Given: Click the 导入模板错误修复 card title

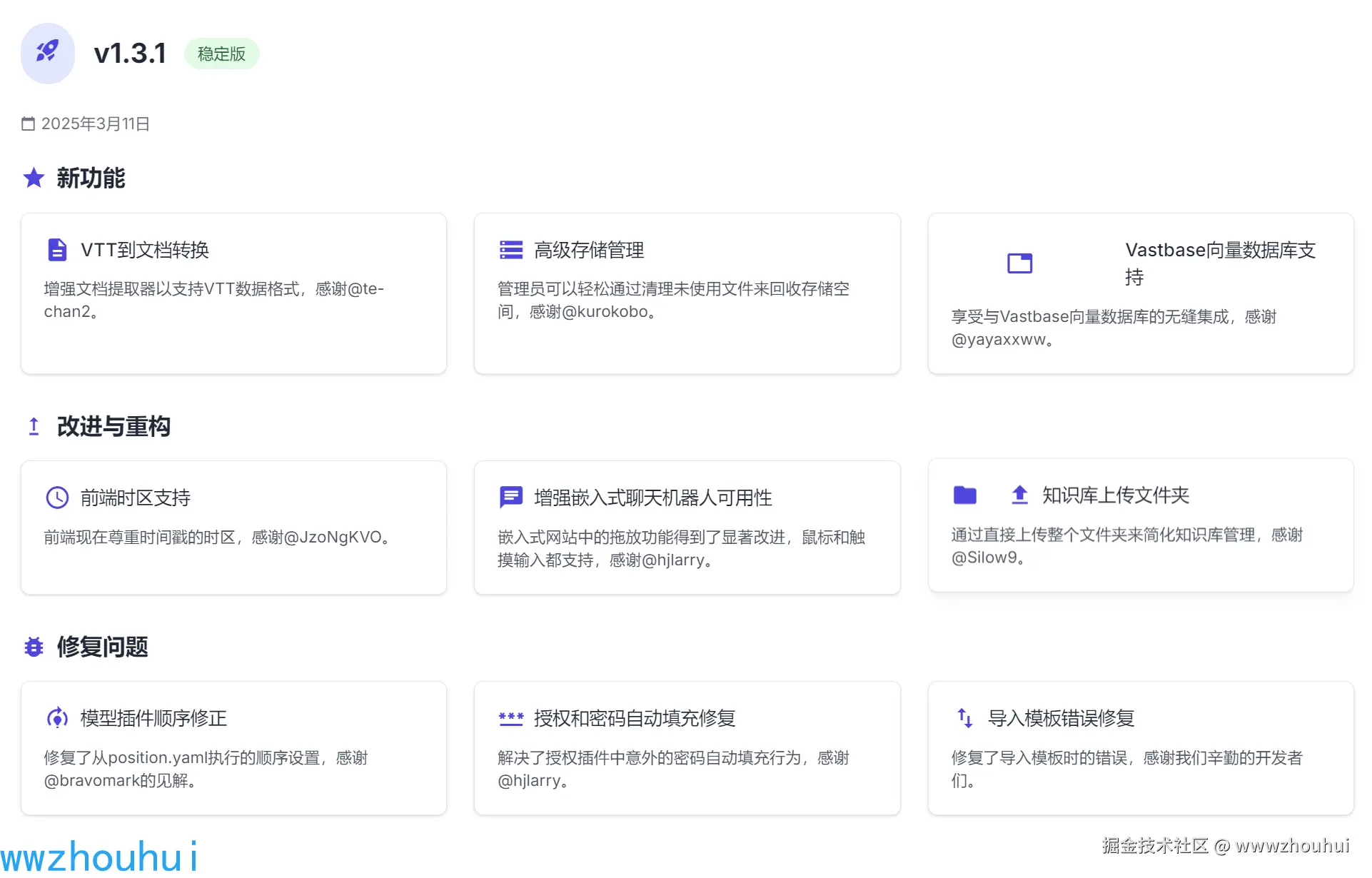Looking at the screenshot, I should [1061, 718].
